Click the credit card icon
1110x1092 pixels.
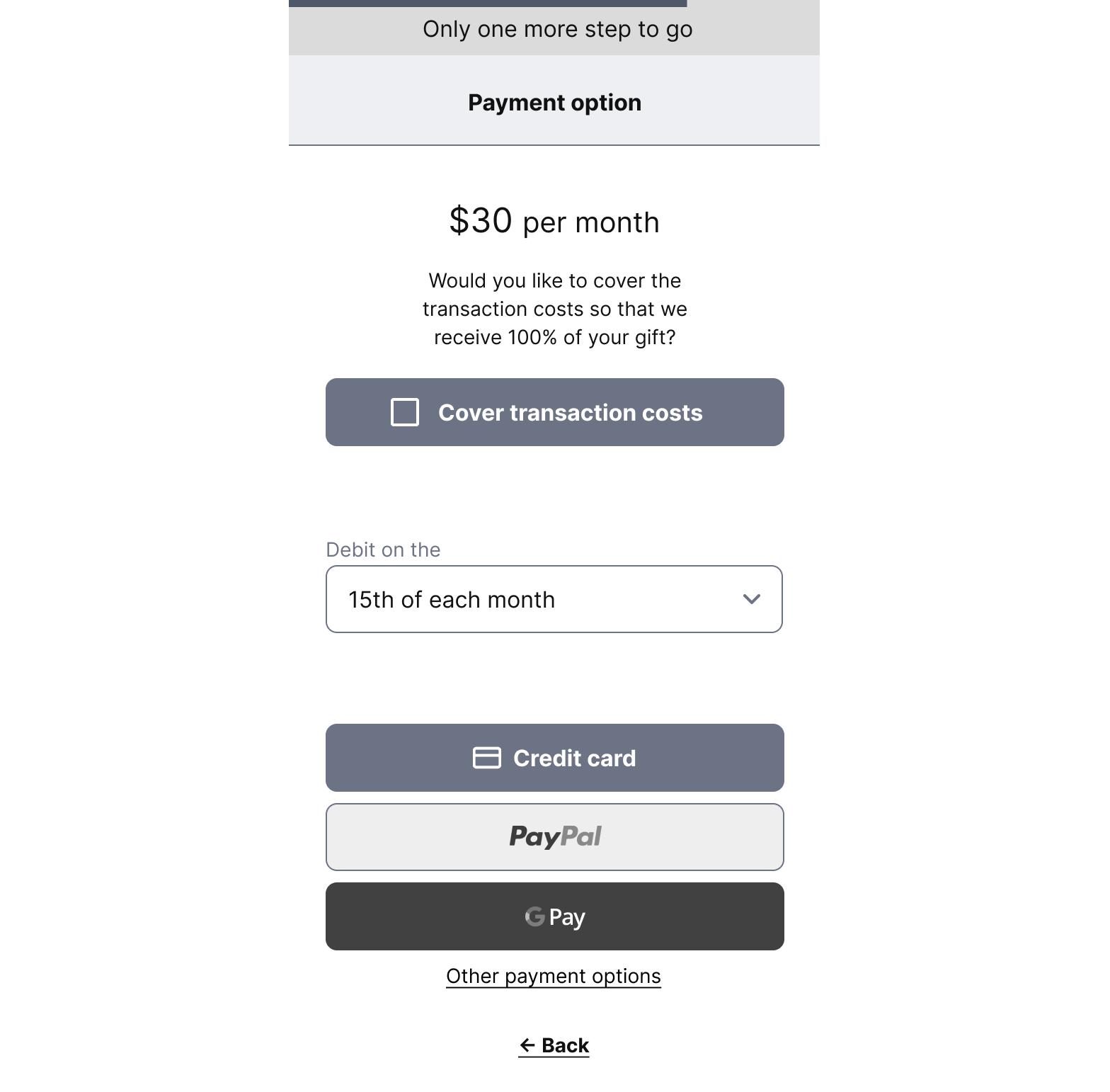[x=487, y=758]
